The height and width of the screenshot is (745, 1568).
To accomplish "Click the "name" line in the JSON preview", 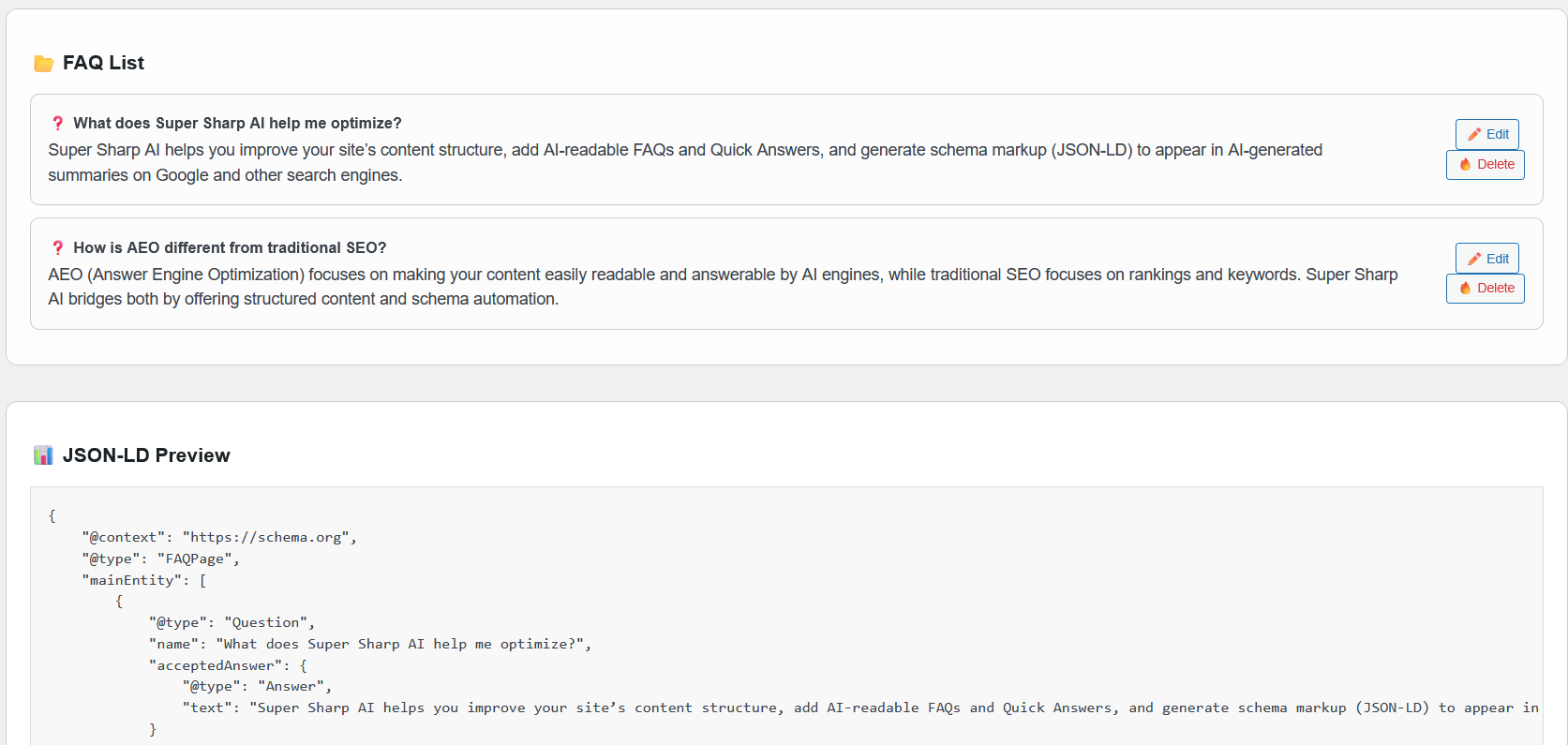I will (x=369, y=645).
